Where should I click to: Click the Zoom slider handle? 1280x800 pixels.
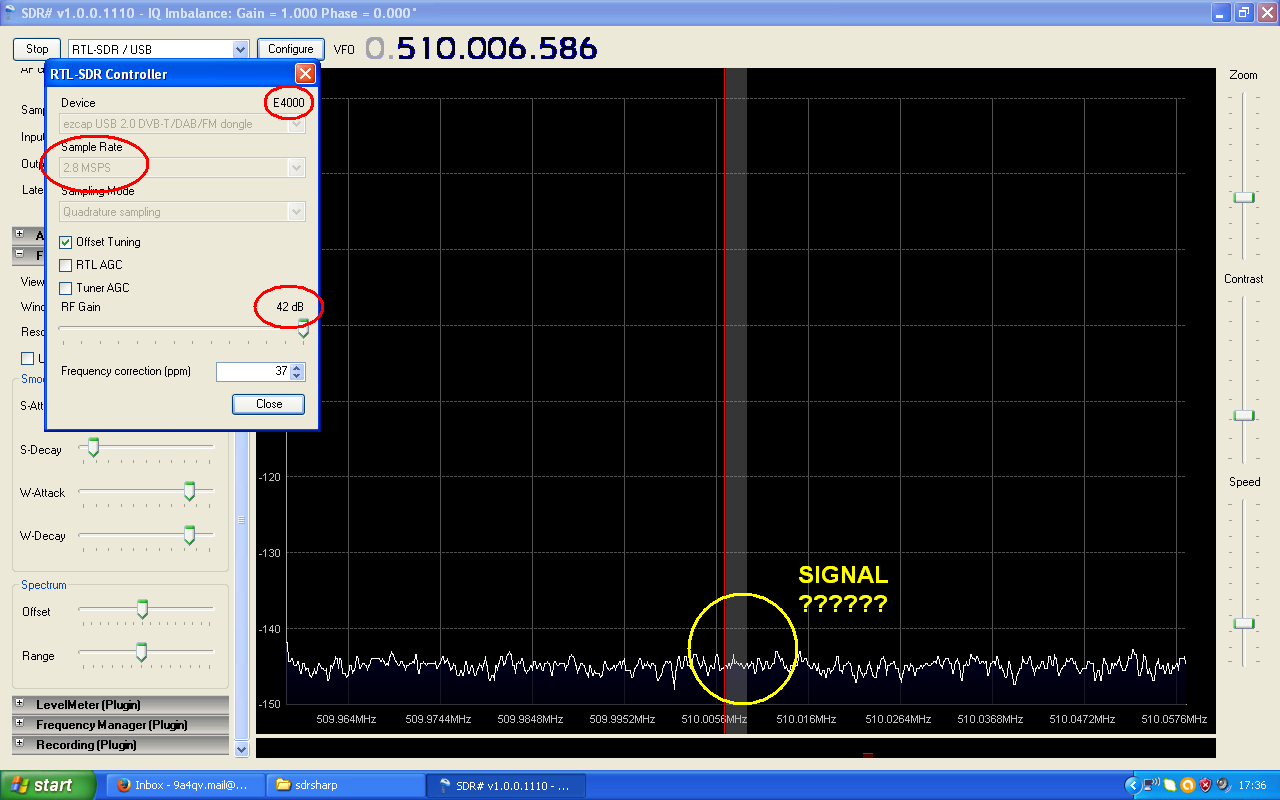[1244, 197]
